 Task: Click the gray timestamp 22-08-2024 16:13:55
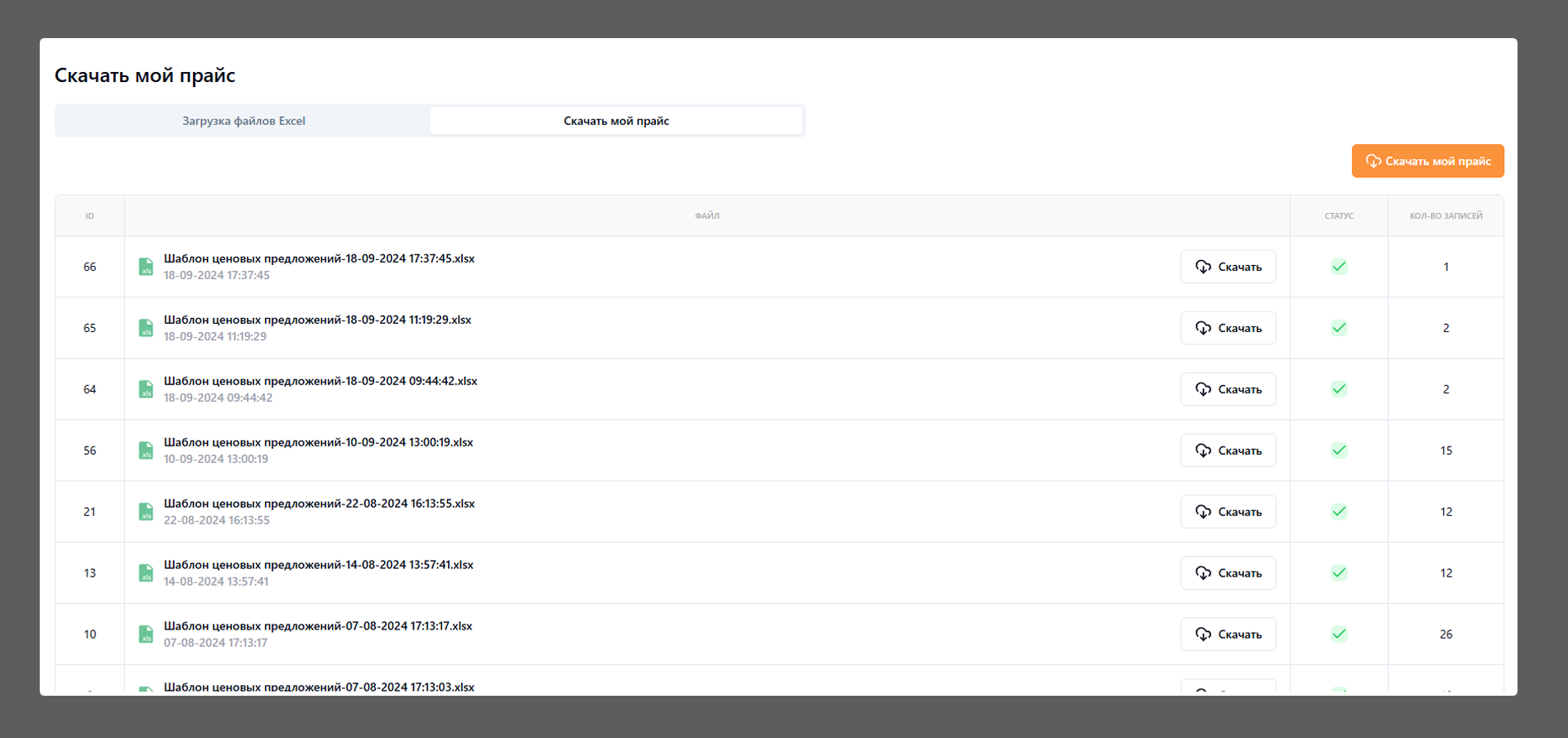point(217,521)
